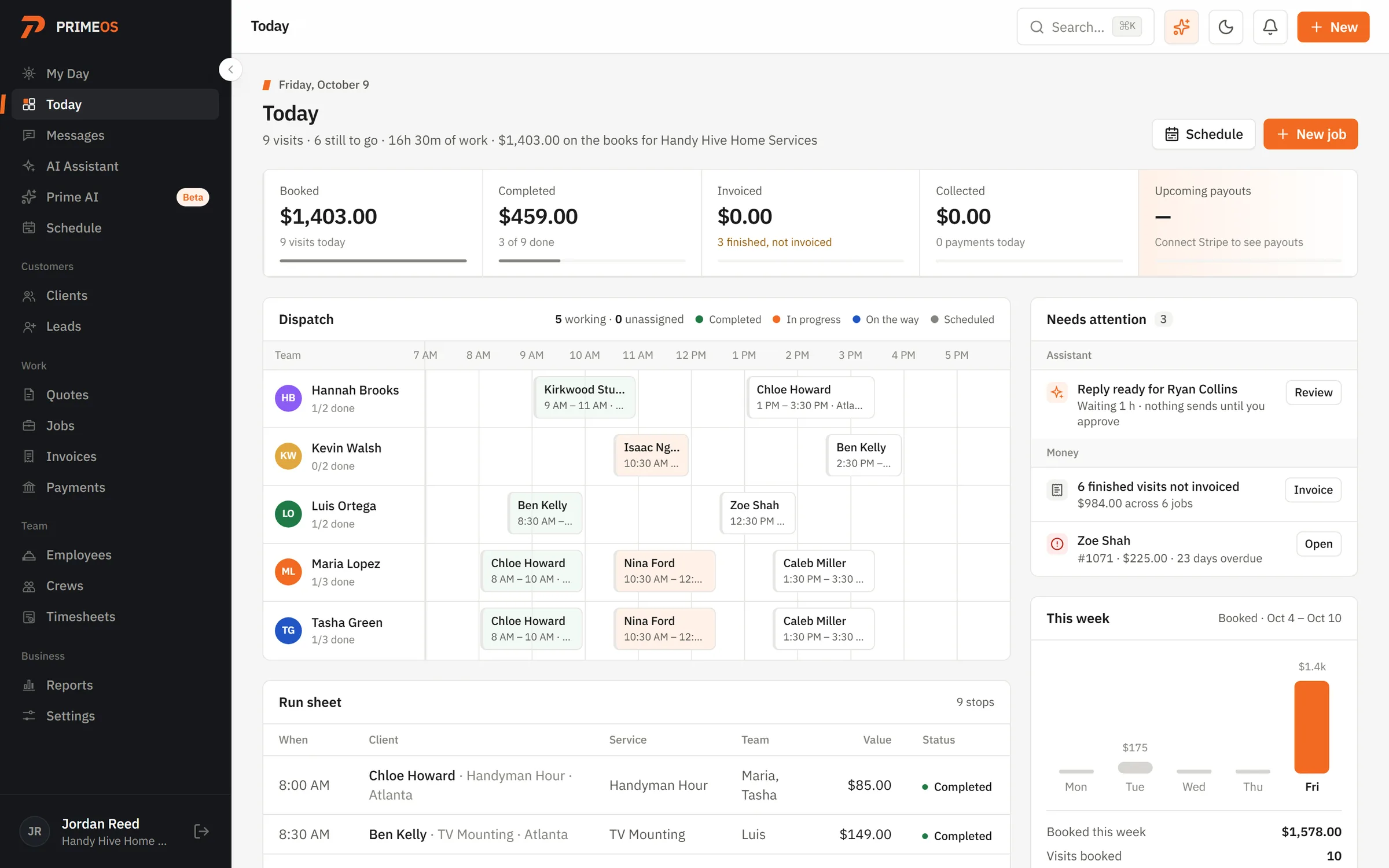Open Schedule button beside New job
The height and width of the screenshot is (868, 1389).
coord(1203,134)
